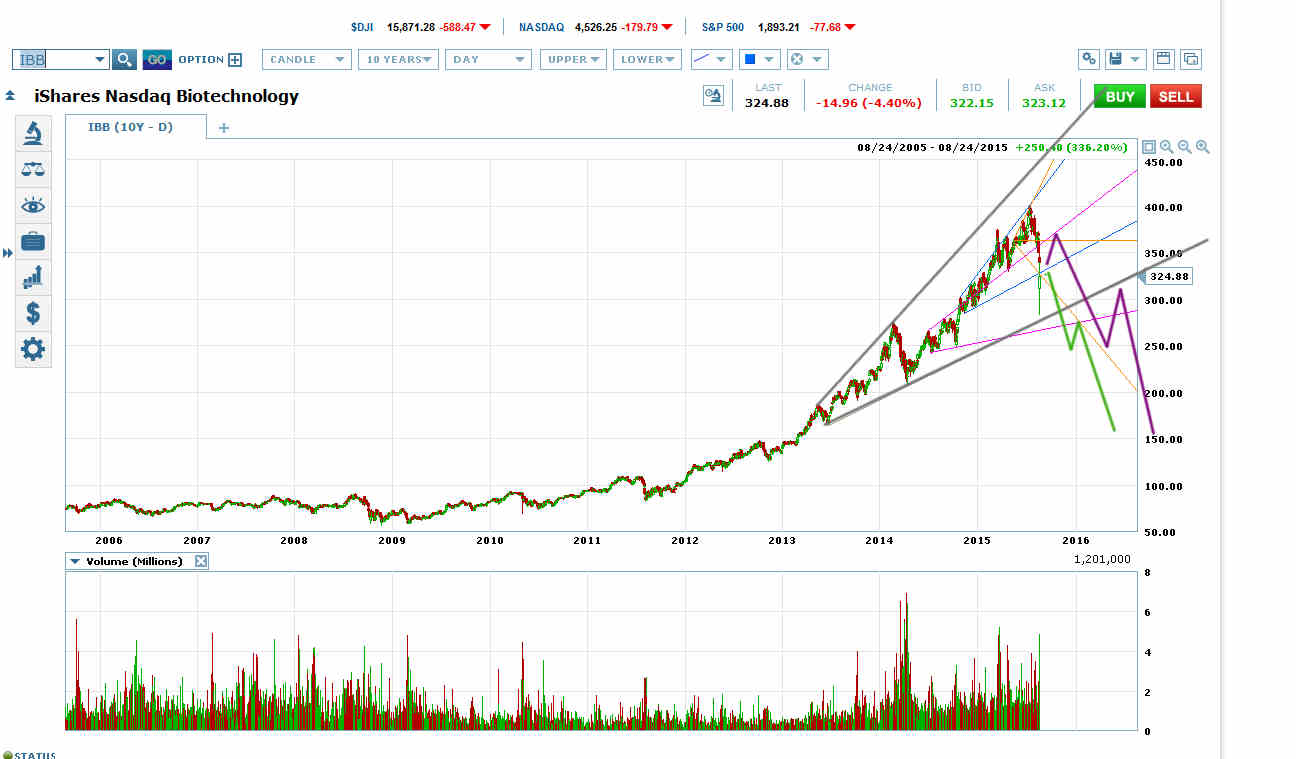Open the LOWER indicators dropdown
1296x759 pixels.
pos(648,60)
